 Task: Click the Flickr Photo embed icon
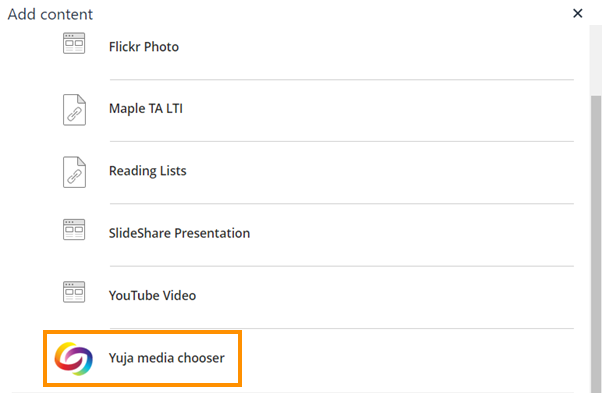[74, 43]
